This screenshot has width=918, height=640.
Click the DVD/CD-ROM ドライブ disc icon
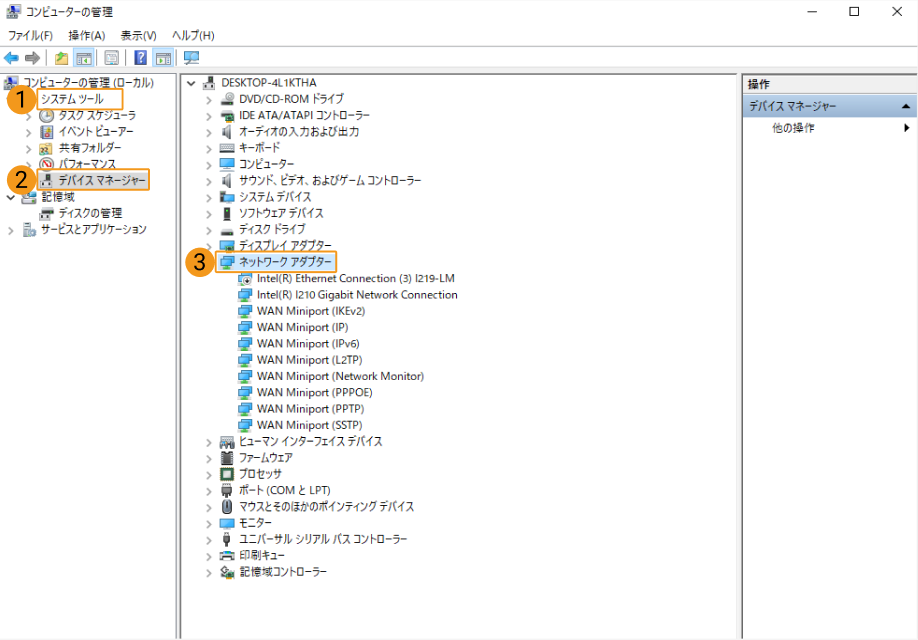click(x=227, y=99)
